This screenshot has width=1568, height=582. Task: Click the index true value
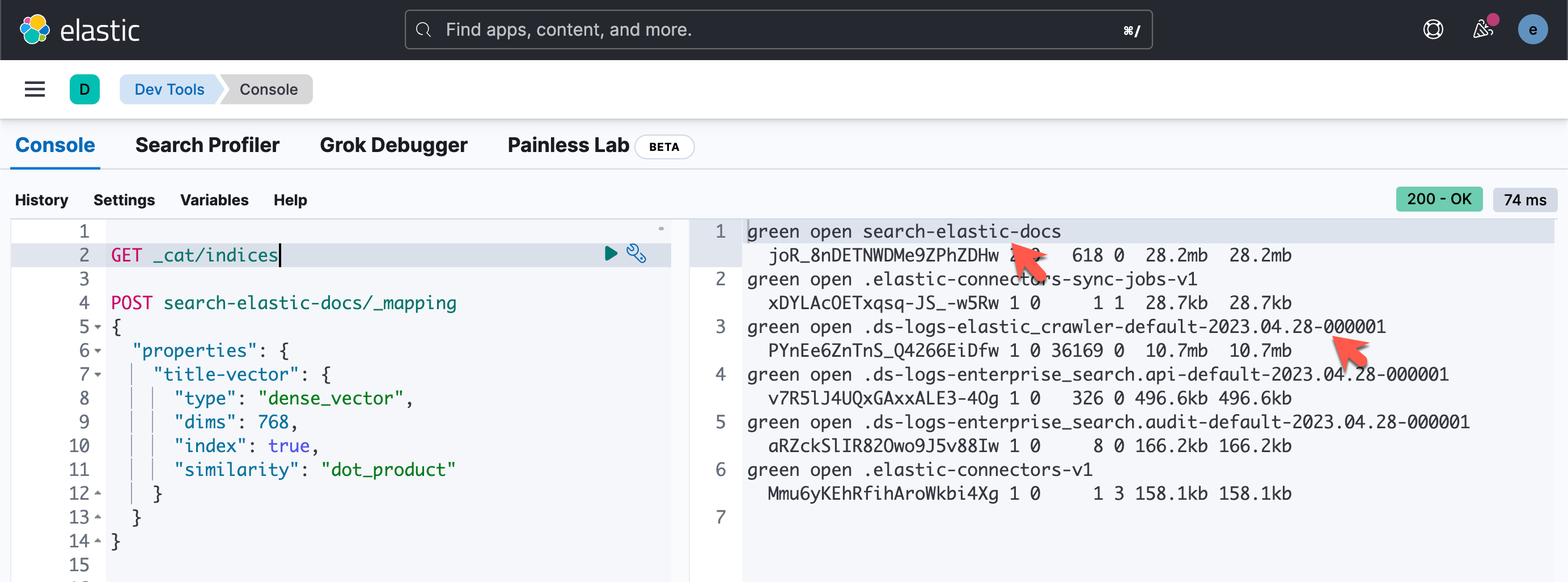tap(289, 446)
